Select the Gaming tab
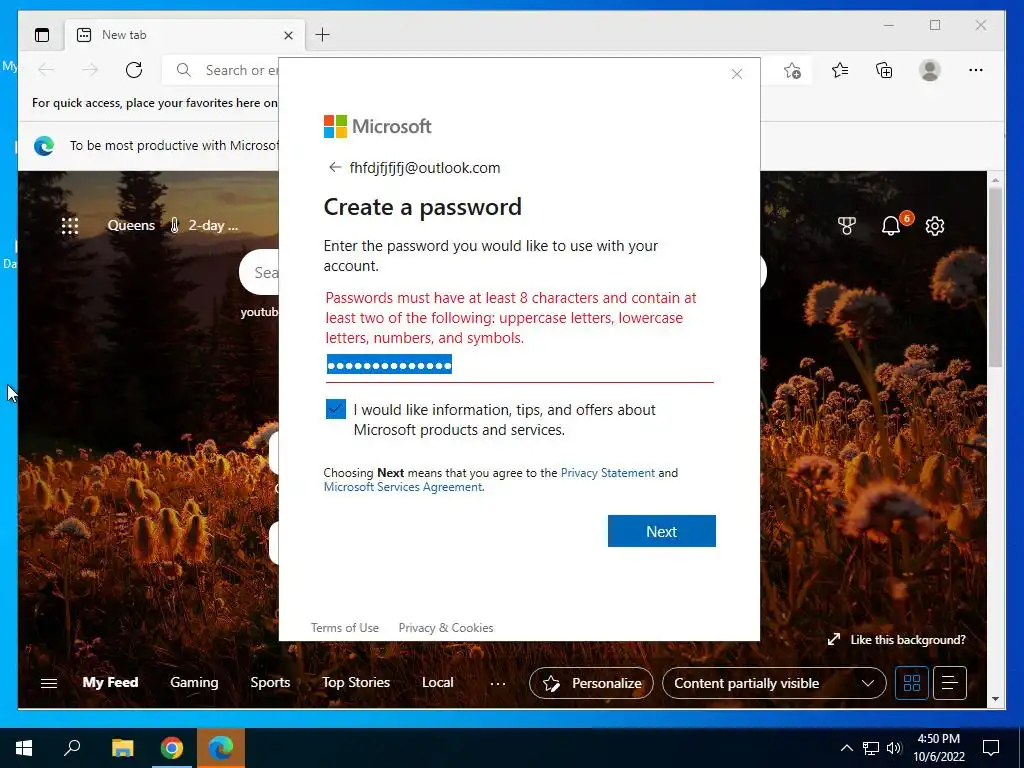The image size is (1024, 768). [x=194, y=682]
